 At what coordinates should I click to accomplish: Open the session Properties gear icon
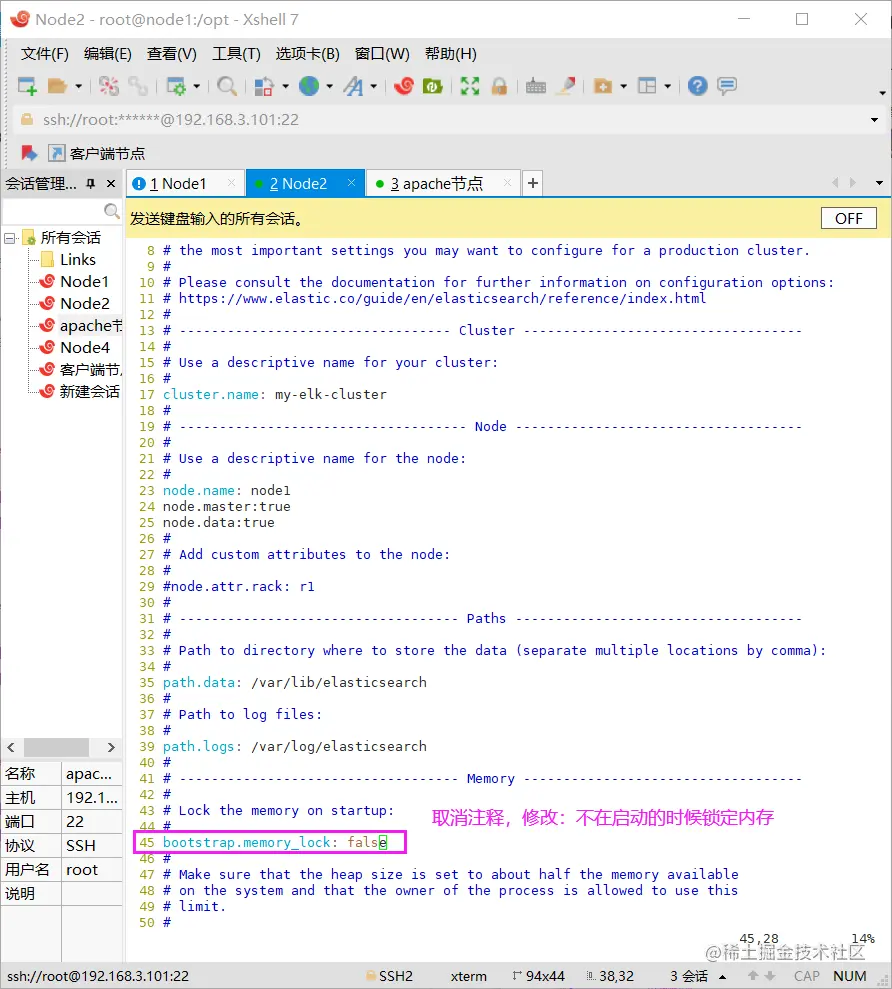[176, 86]
